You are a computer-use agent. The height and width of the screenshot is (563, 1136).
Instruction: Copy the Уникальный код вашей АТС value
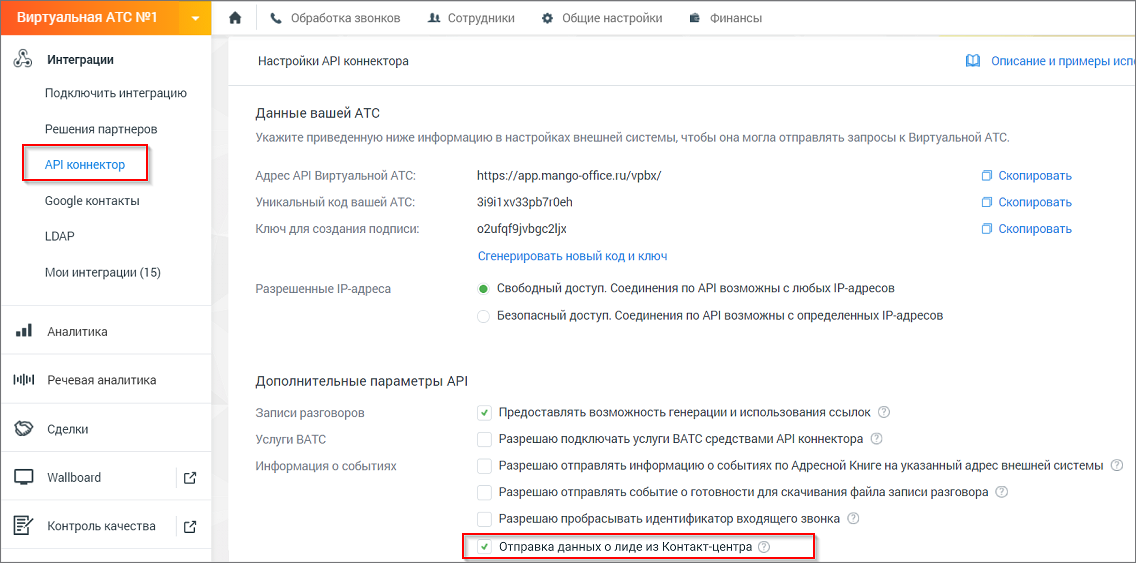[x=1027, y=202]
